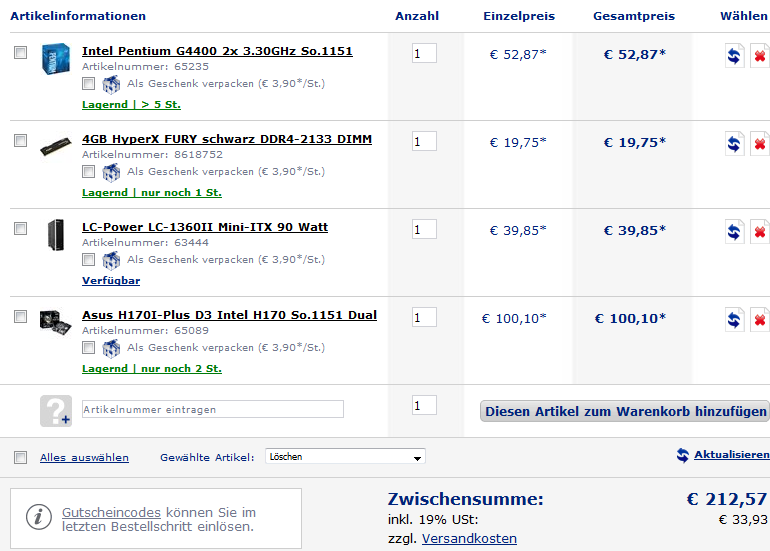The width and height of the screenshot is (770, 551).
Task: Click the Einzelpreis column header
Action: point(519,16)
